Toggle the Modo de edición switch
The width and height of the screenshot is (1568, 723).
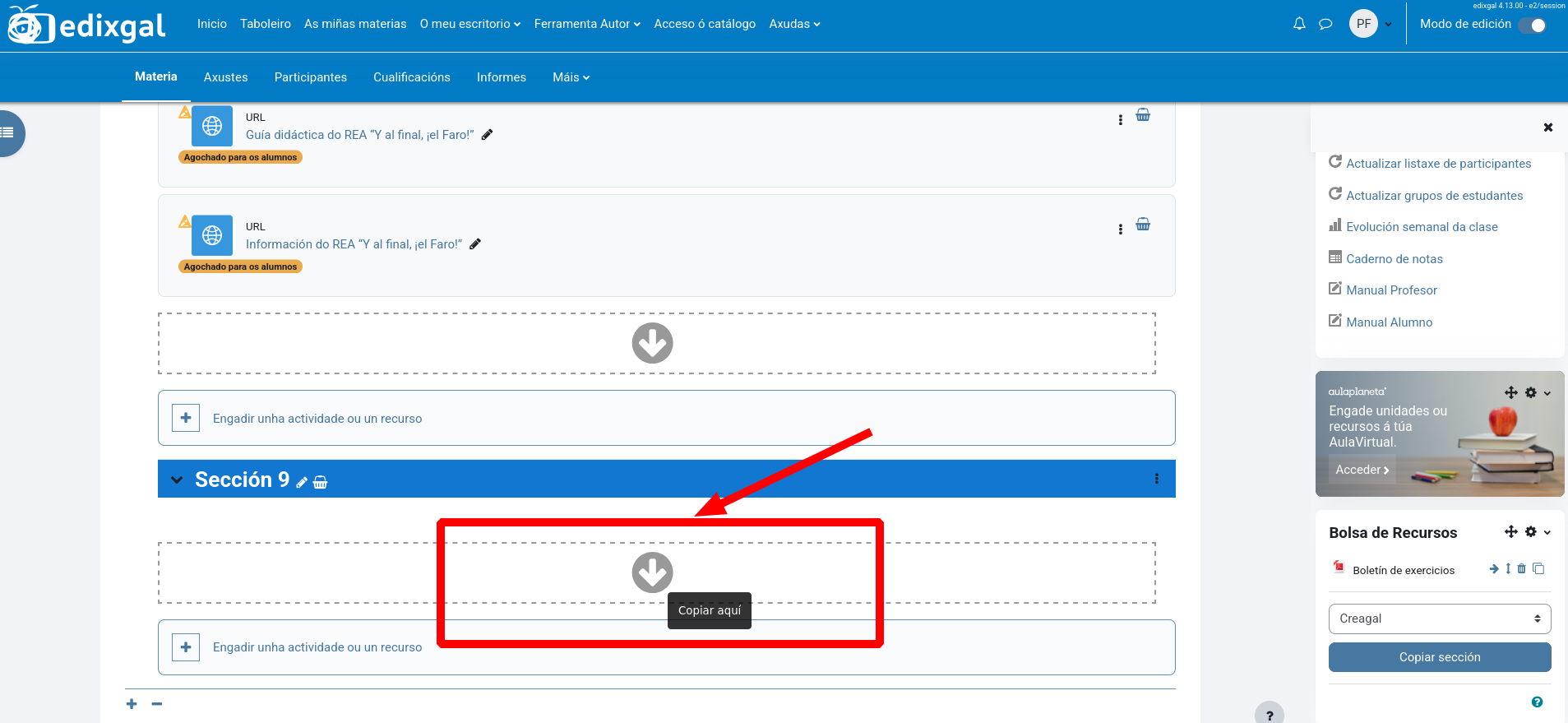pos(1532,25)
